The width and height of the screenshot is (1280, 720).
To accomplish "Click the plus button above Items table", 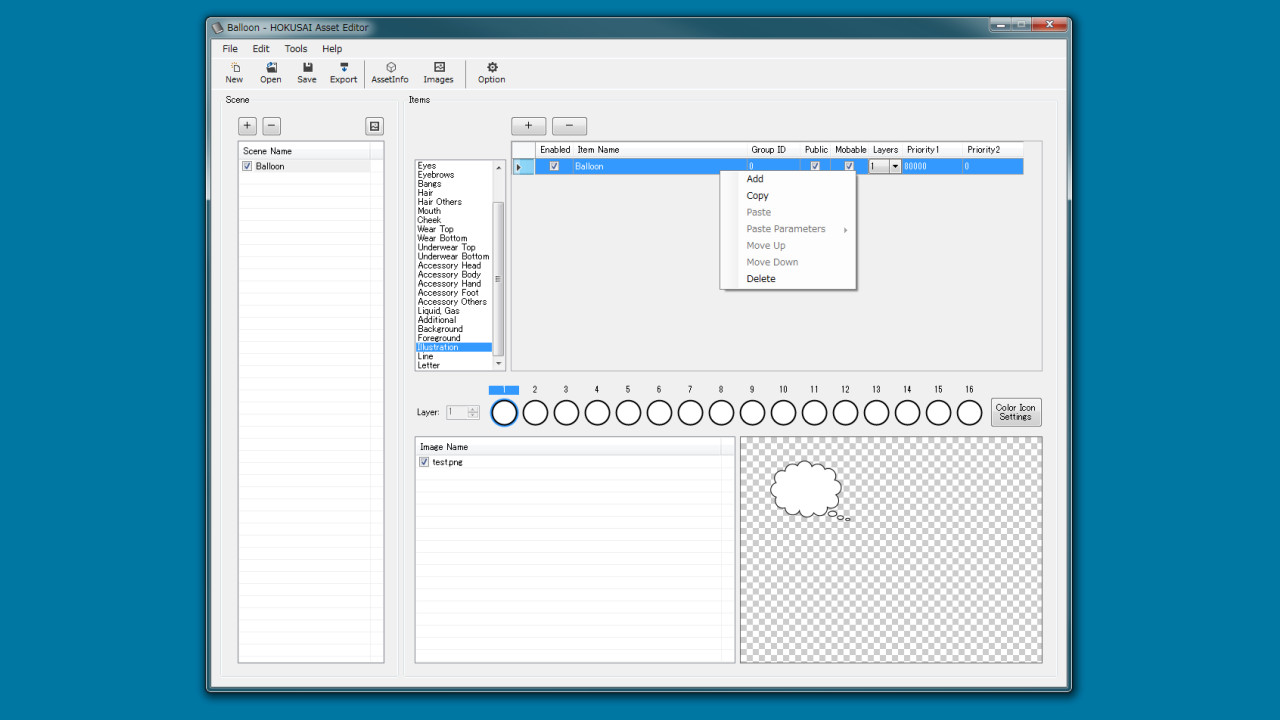I will tap(528, 126).
